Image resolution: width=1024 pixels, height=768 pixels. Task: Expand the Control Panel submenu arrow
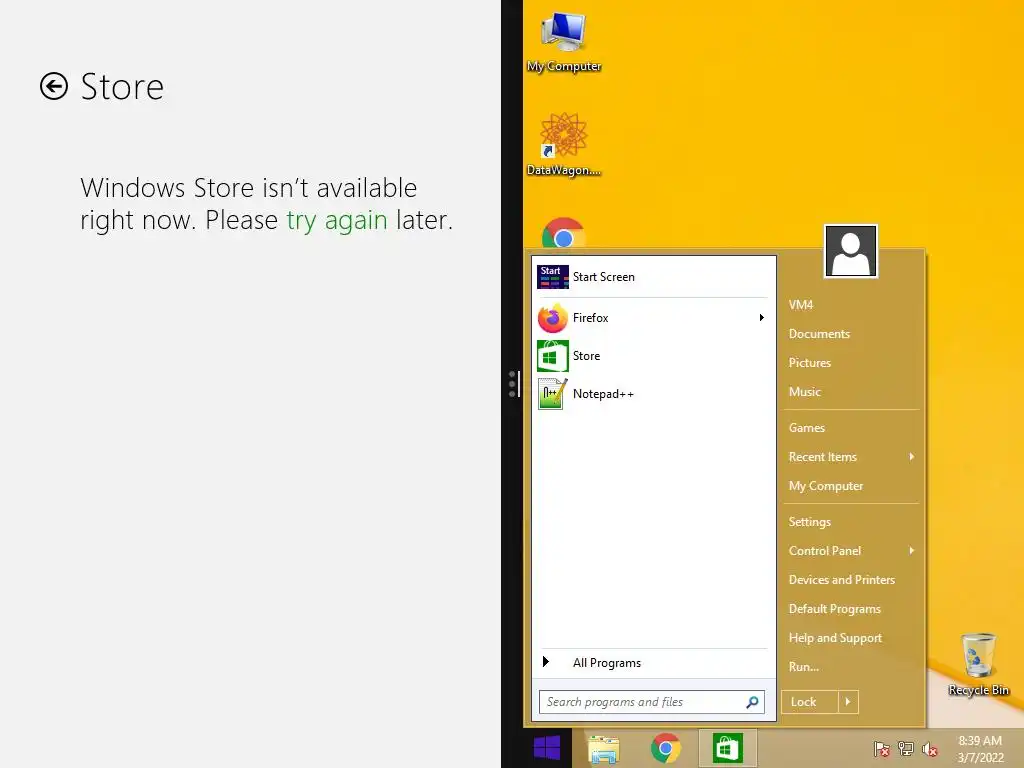click(912, 551)
